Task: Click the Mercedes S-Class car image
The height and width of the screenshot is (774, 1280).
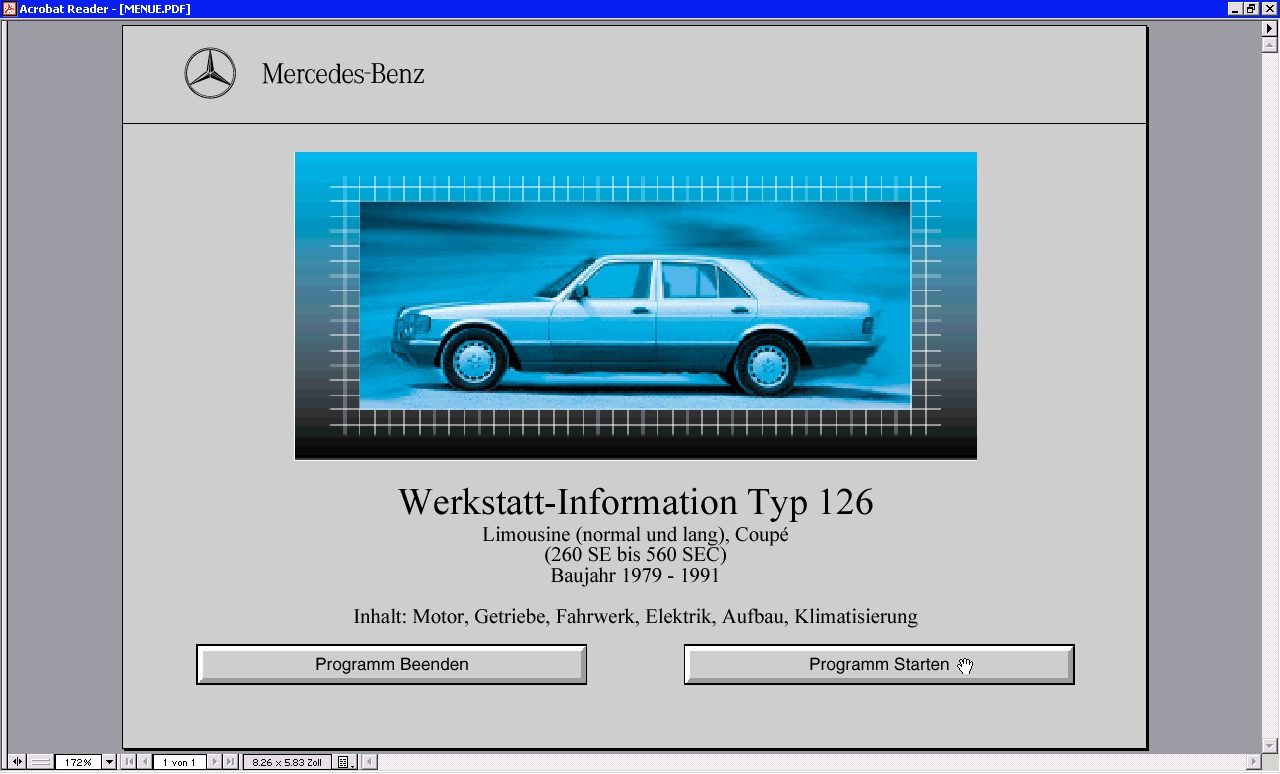Action: [x=636, y=306]
